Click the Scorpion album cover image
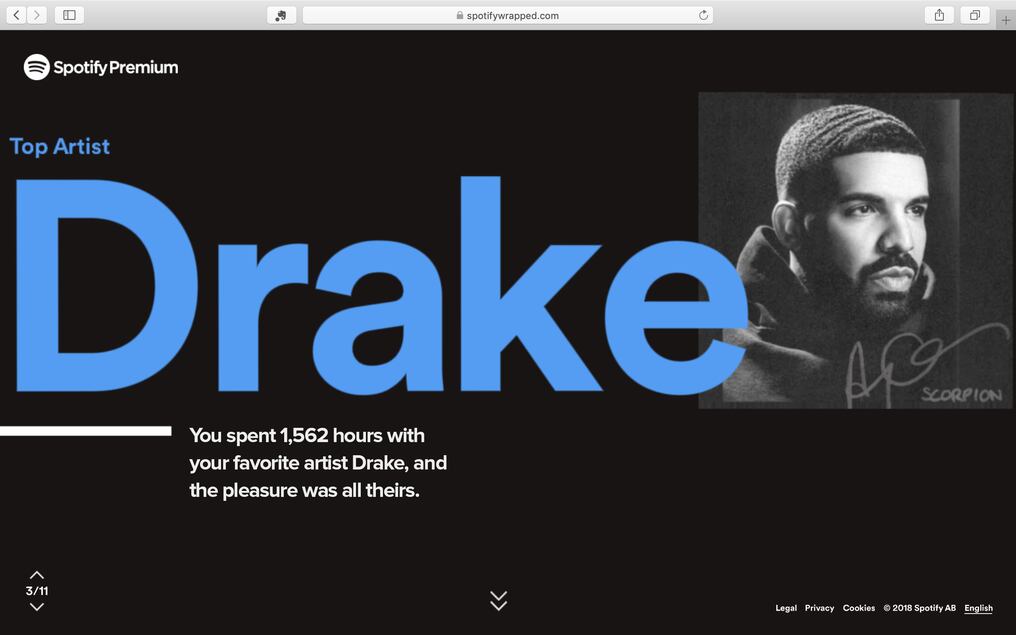This screenshot has width=1016, height=635. [856, 250]
